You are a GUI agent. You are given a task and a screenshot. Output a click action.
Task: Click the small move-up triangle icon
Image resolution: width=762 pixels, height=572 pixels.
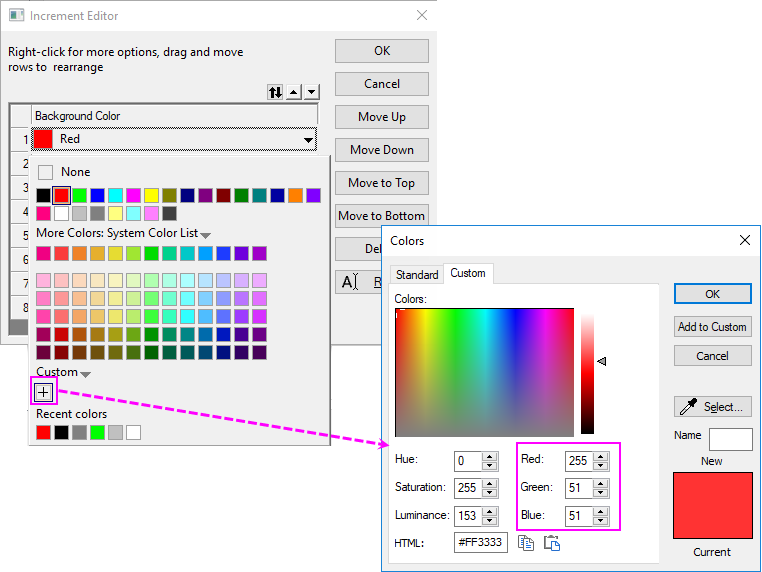294,92
